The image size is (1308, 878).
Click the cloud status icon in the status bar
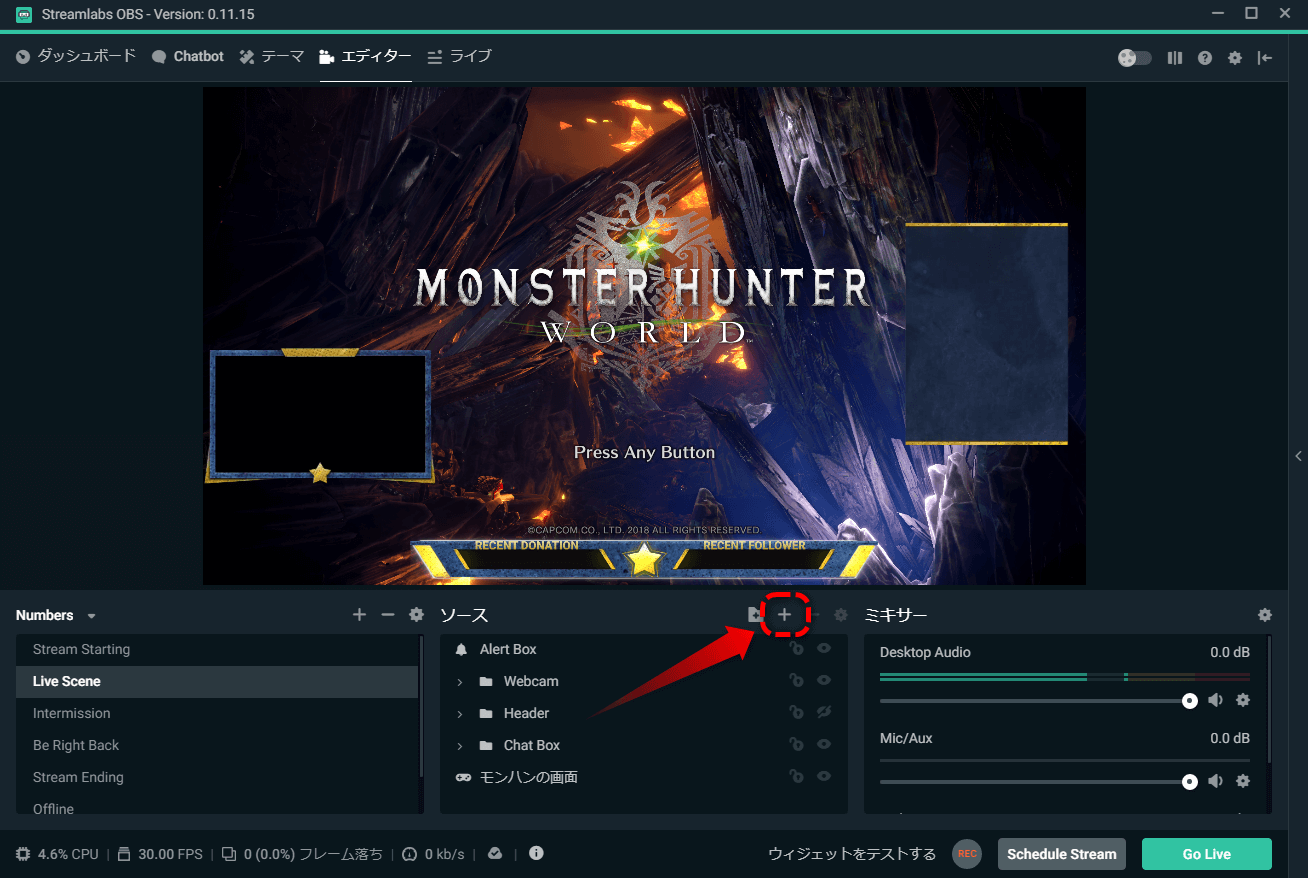(495, 853)
